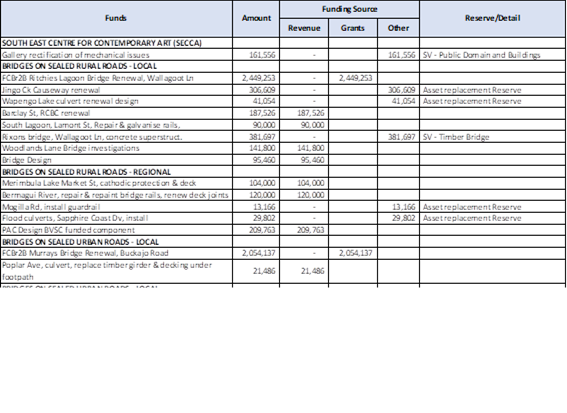Select the SECCA section heading row
This screenshot has width=567, height=413.
tap(284, 43)
